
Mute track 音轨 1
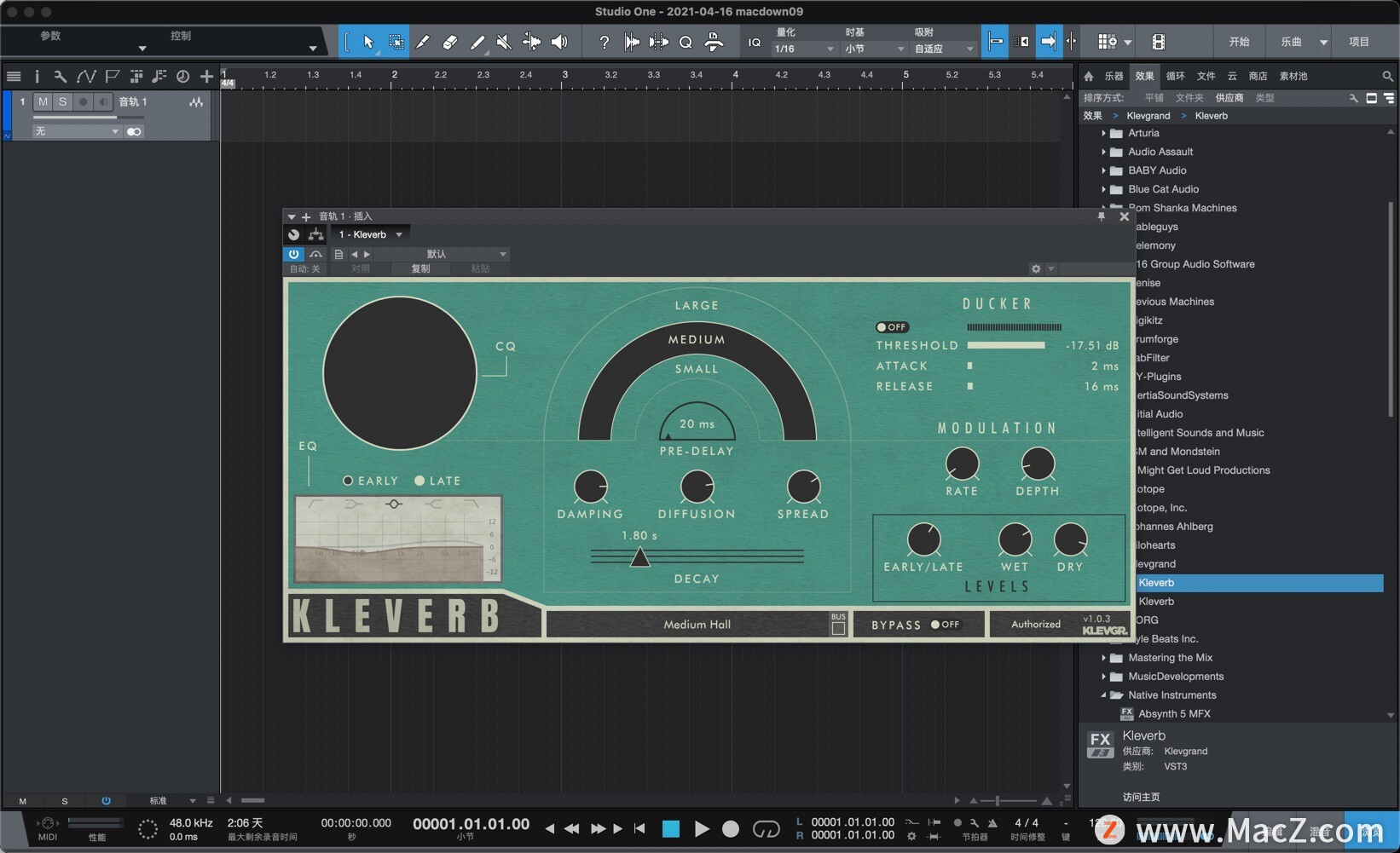[x=43, y=101]
